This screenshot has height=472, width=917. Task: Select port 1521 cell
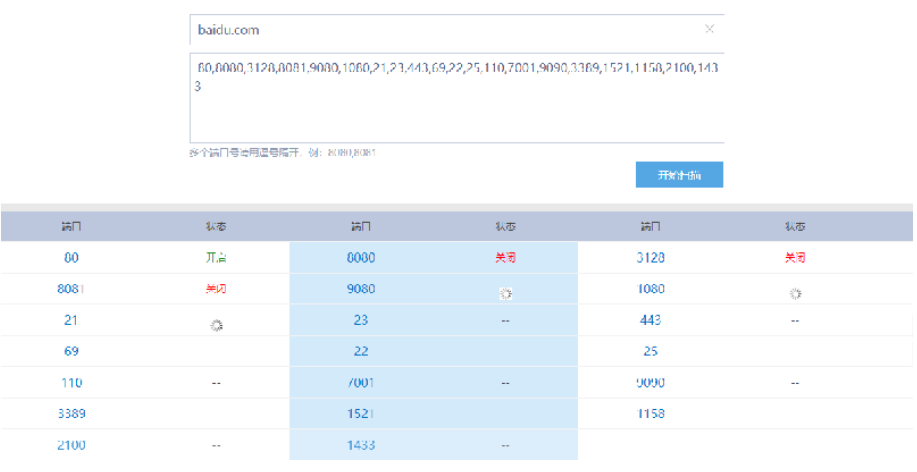361,414
